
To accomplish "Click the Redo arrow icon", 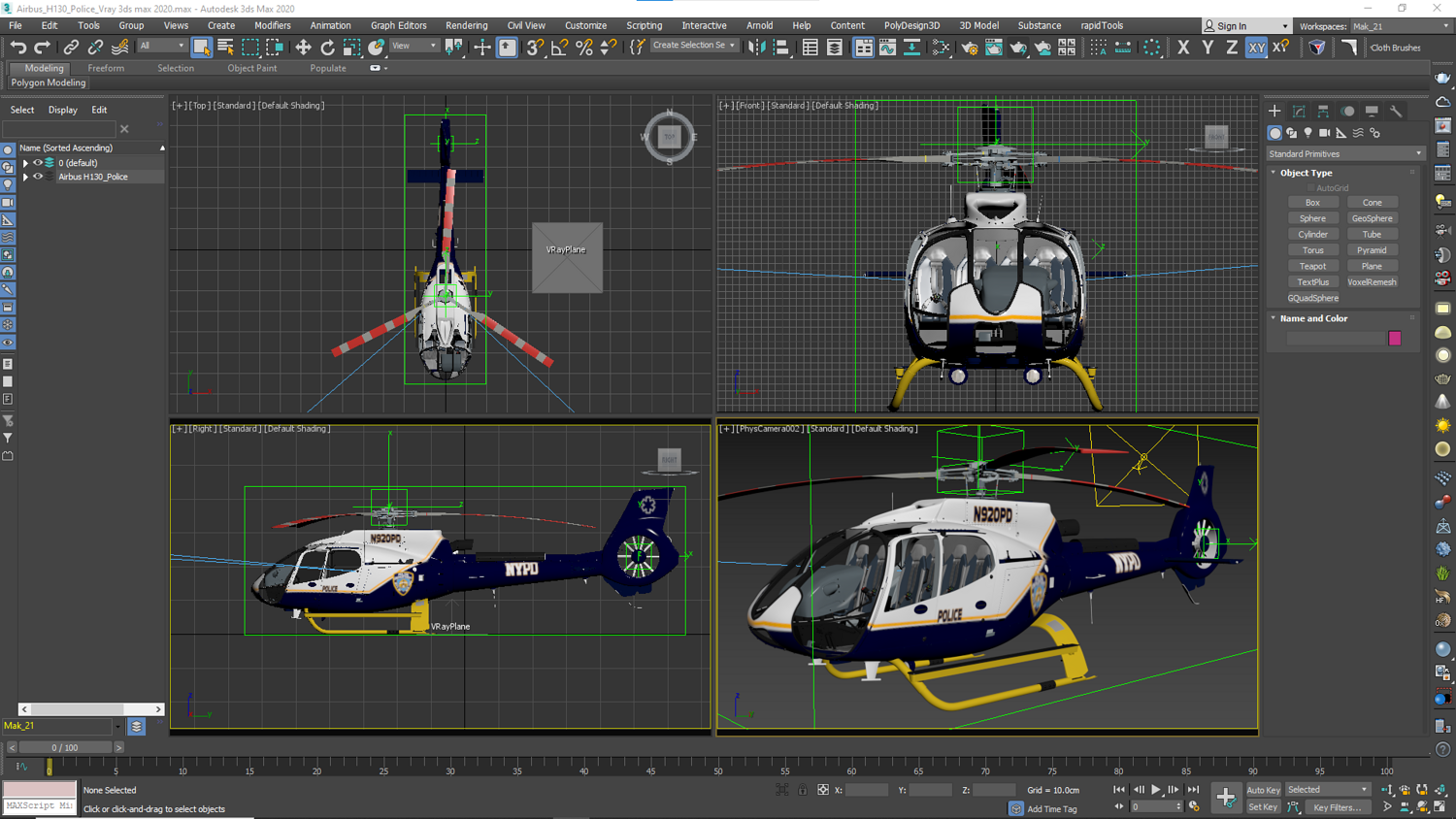I will click(42, 47).
